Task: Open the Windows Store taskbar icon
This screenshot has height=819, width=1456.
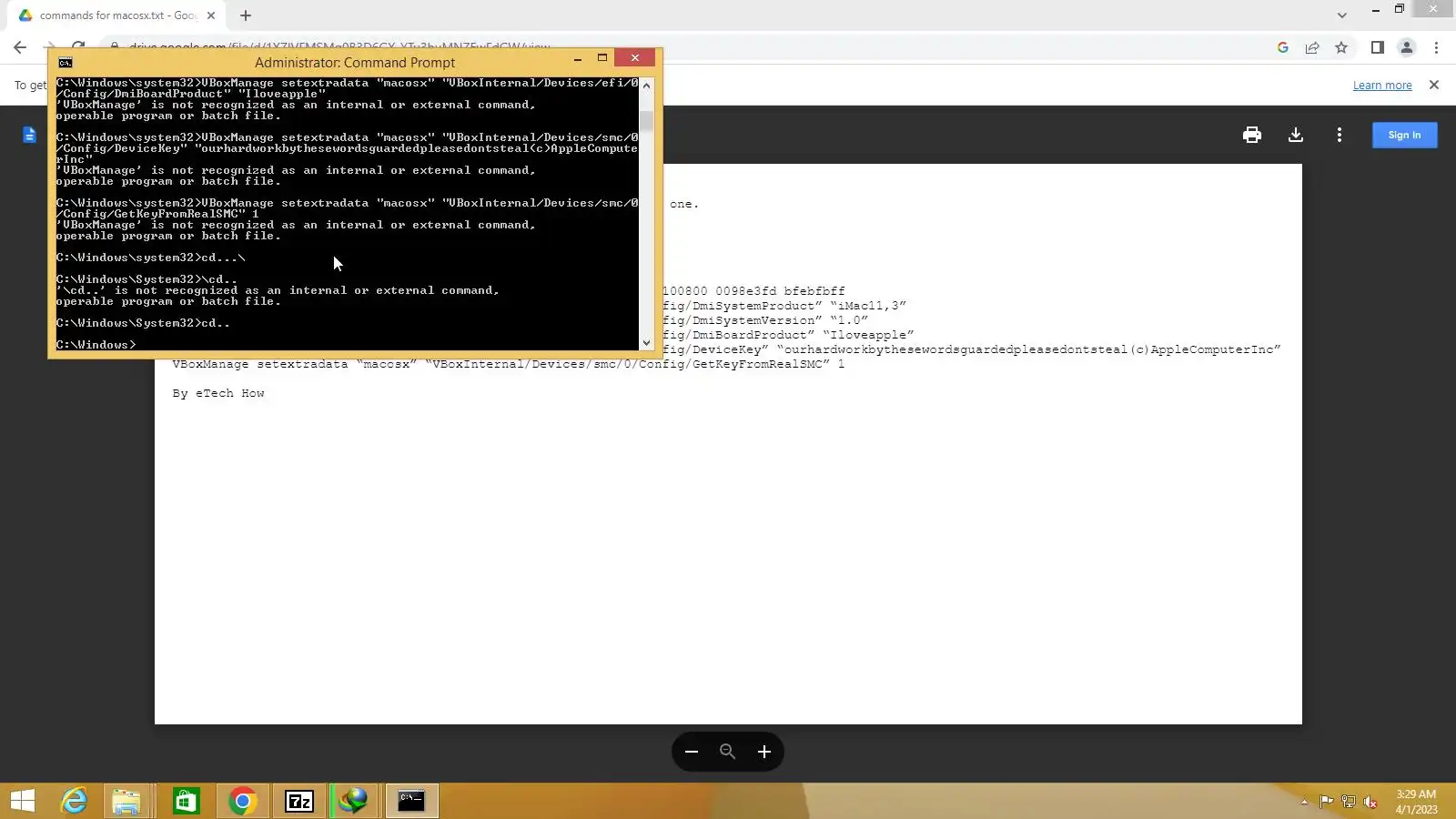Action: coord(187,801)
